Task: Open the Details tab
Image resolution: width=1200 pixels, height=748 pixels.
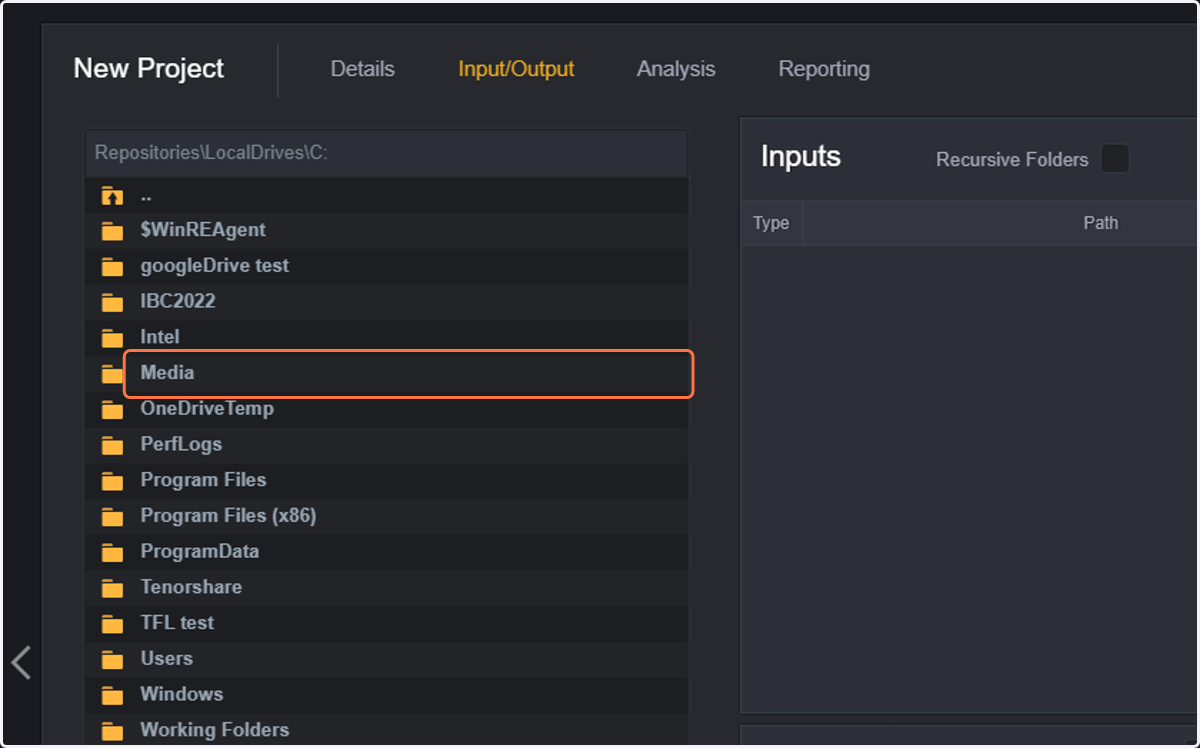Action: coord(363,69)
